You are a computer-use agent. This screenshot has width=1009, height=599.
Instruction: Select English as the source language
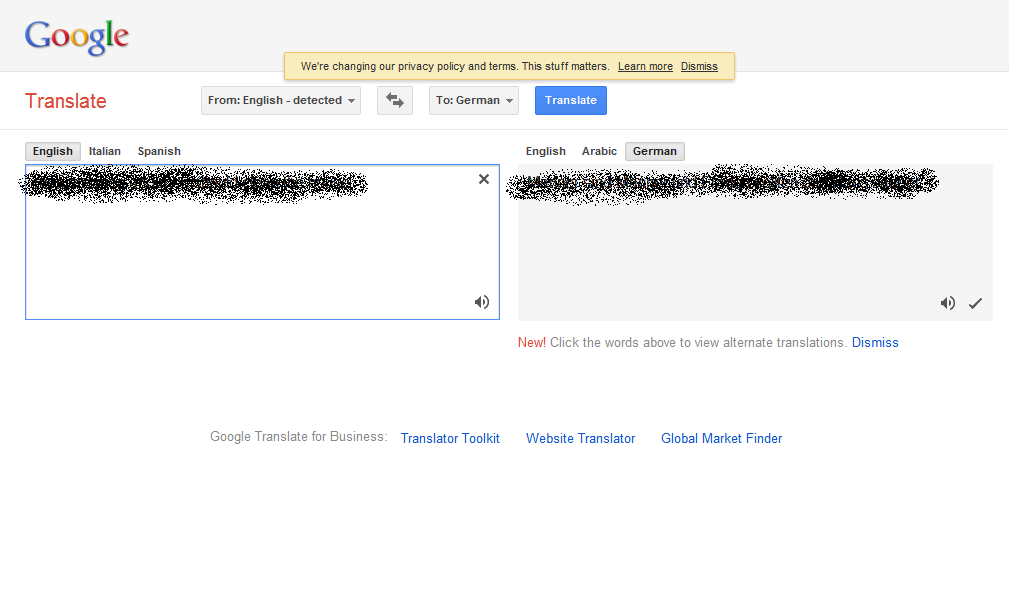point(53,151)
